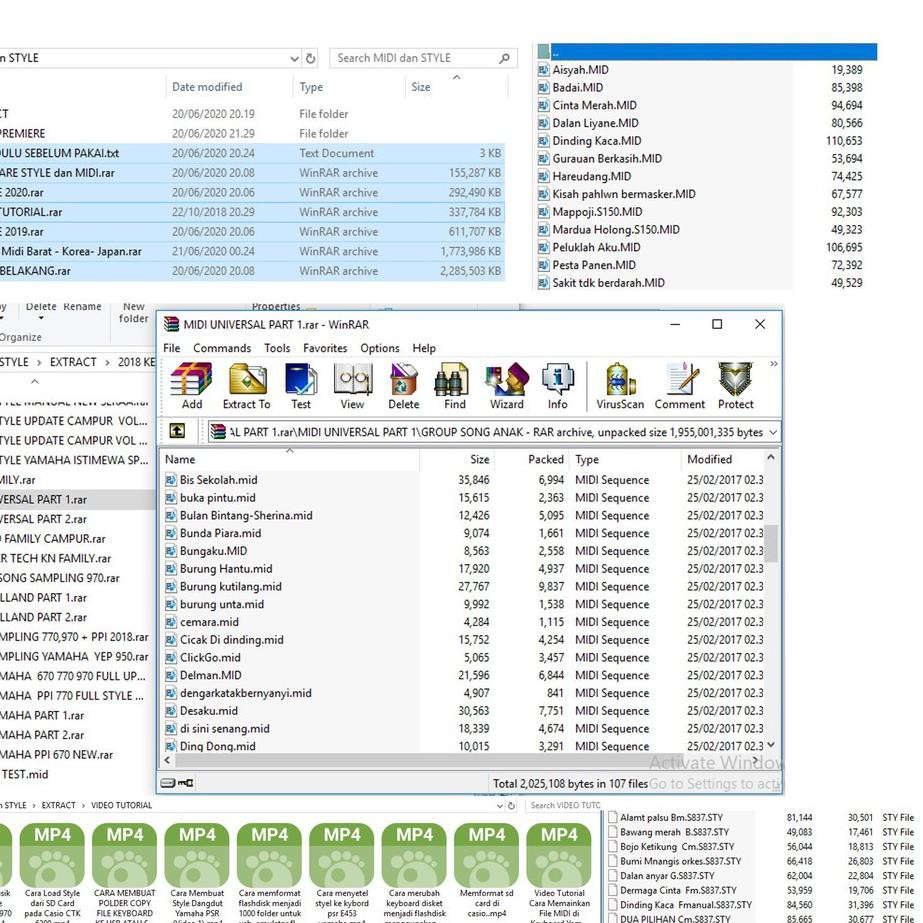Check the box next to Bawang merah B.S837.STY
923x923 pixels.
pos(613,832)
